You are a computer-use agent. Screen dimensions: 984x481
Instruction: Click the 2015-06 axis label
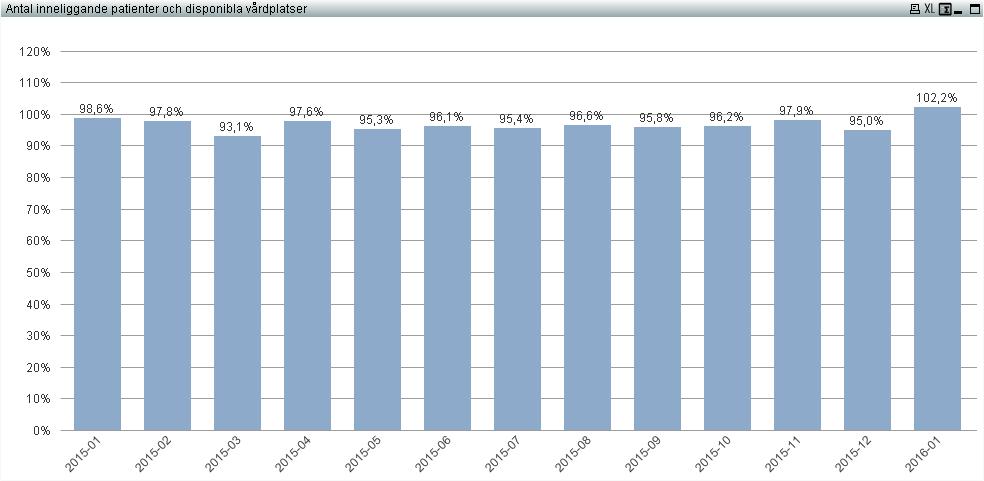click(432, 455)
